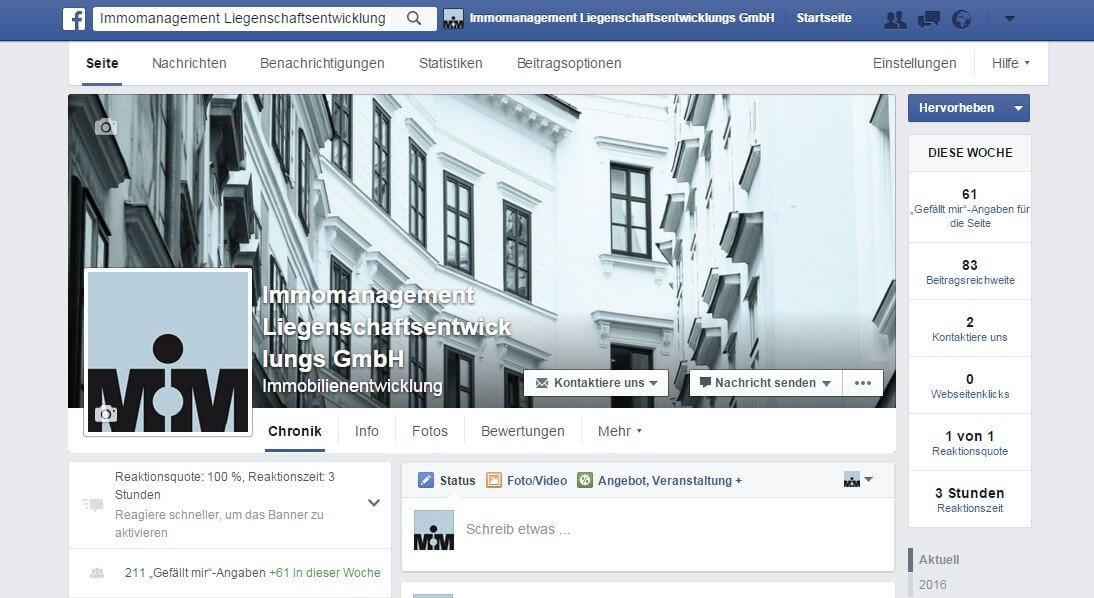
Task: Click the Facebook logo icon
Action: click(x=74, y=18)
